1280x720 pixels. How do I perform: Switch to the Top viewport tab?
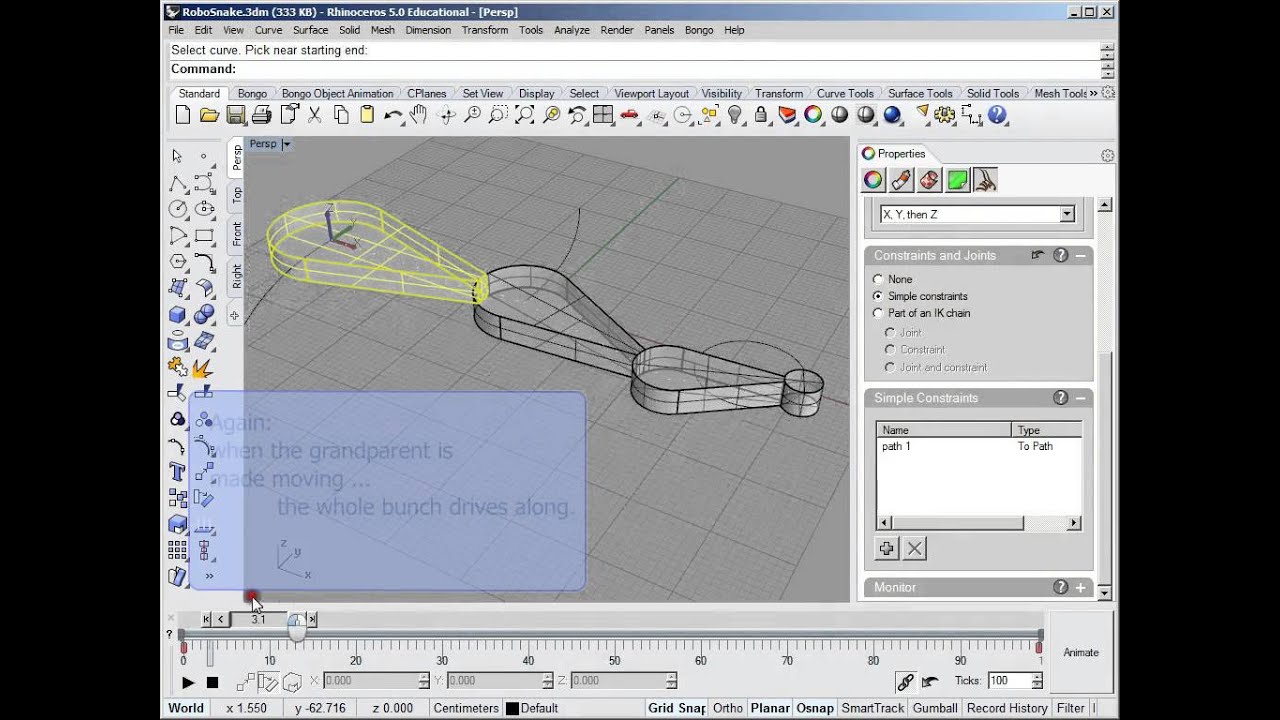(237, 195)
